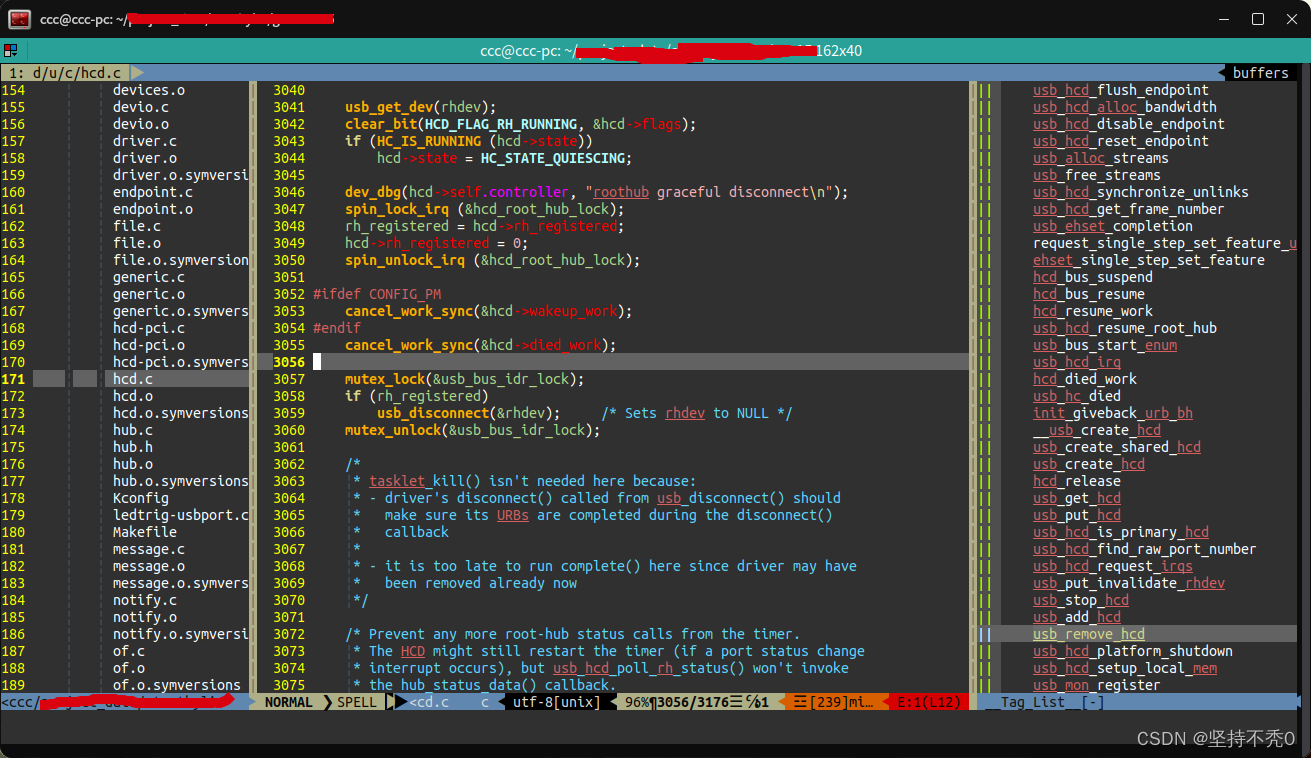
Task: Switch to the '1: d/u/c/hcd.c' buffer tab
Action: click(x=60, y=72)
